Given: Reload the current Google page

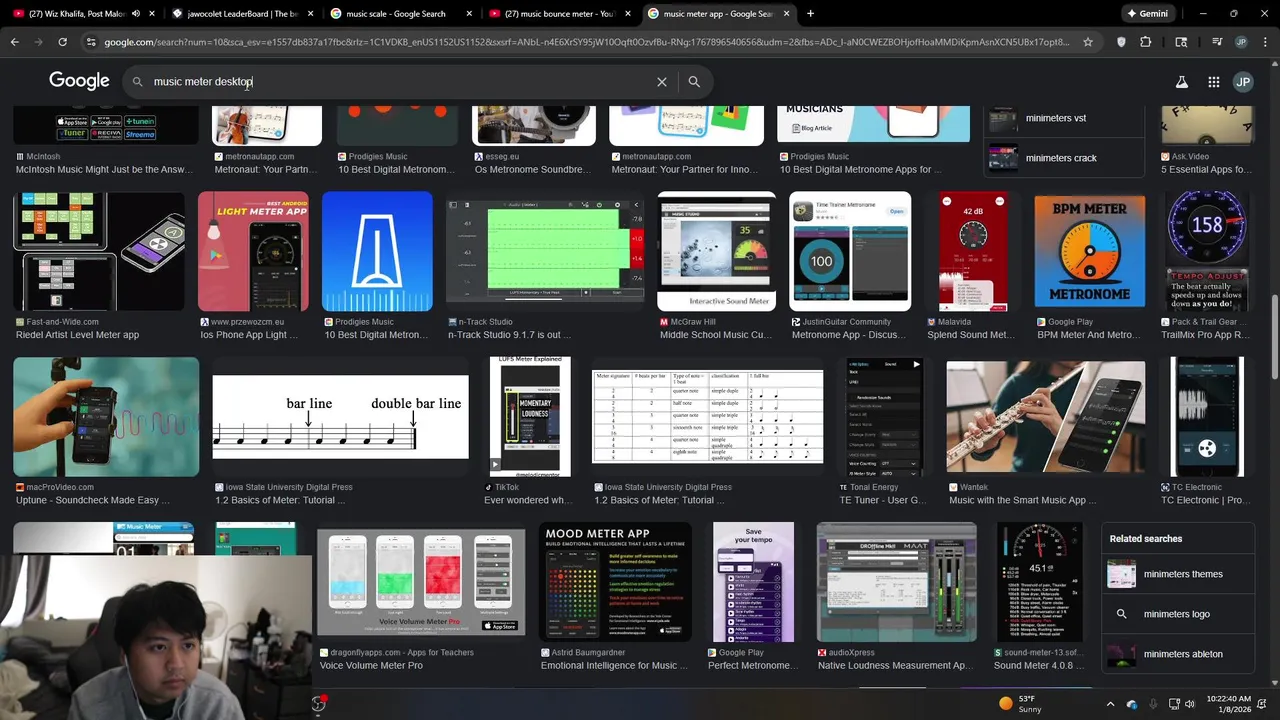Looking at the screenshot, I should (62, 42).
